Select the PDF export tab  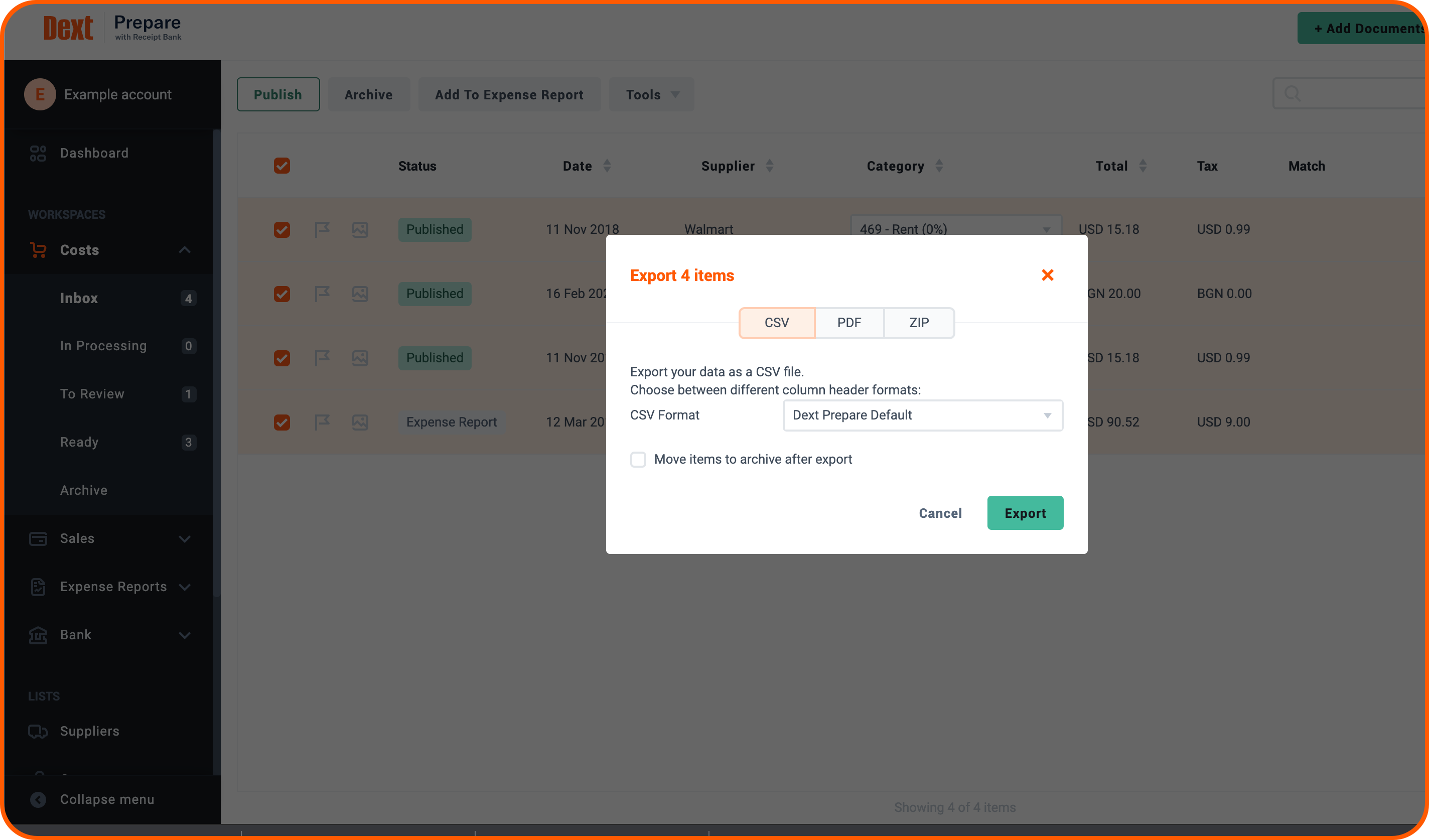848,322
